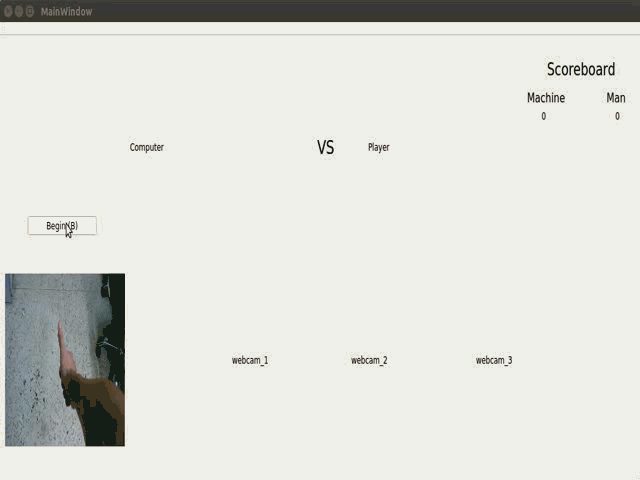Select the webcam_2 label
This screenshot has height=480, width=640.
pos(369,360)
